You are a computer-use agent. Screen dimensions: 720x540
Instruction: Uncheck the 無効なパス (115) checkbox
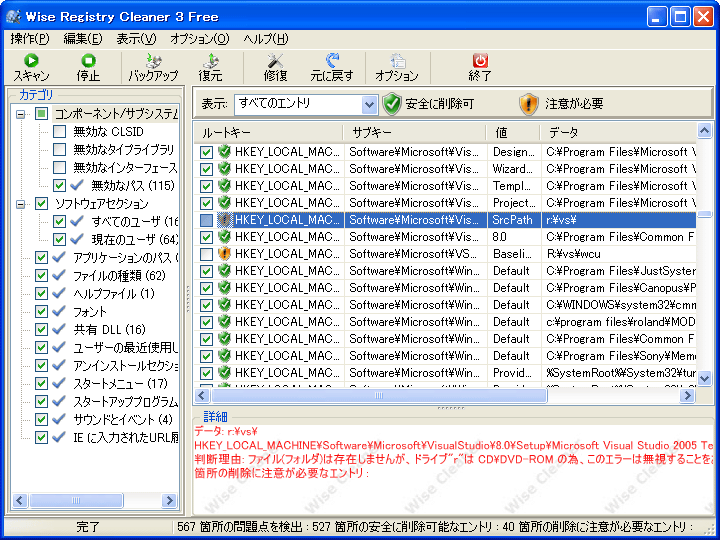point(59,185)
